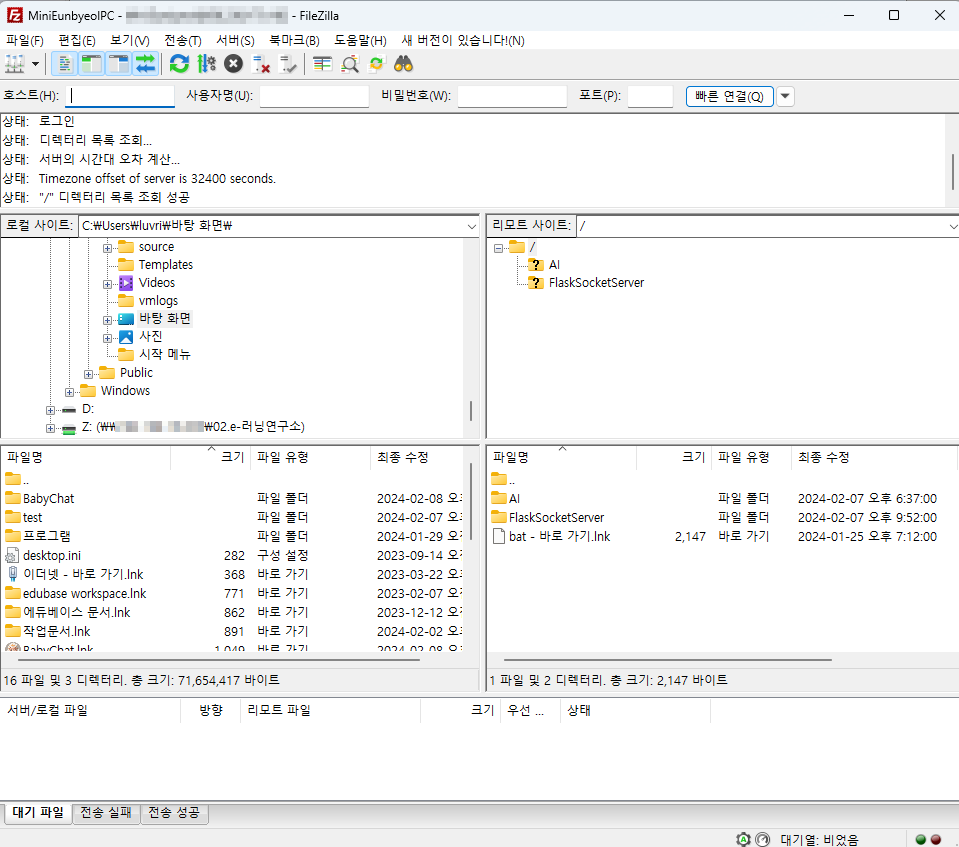The width and height of the screenshot is (959, 847).
Task: Switch to the 전송 성공 tab
Action: click(174, 812)
